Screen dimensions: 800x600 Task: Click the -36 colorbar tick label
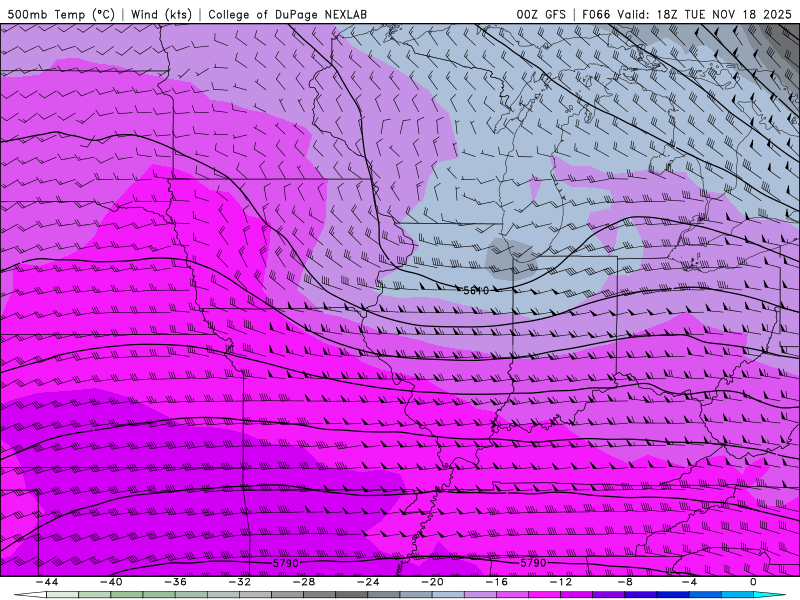click(x=175, y=582)
